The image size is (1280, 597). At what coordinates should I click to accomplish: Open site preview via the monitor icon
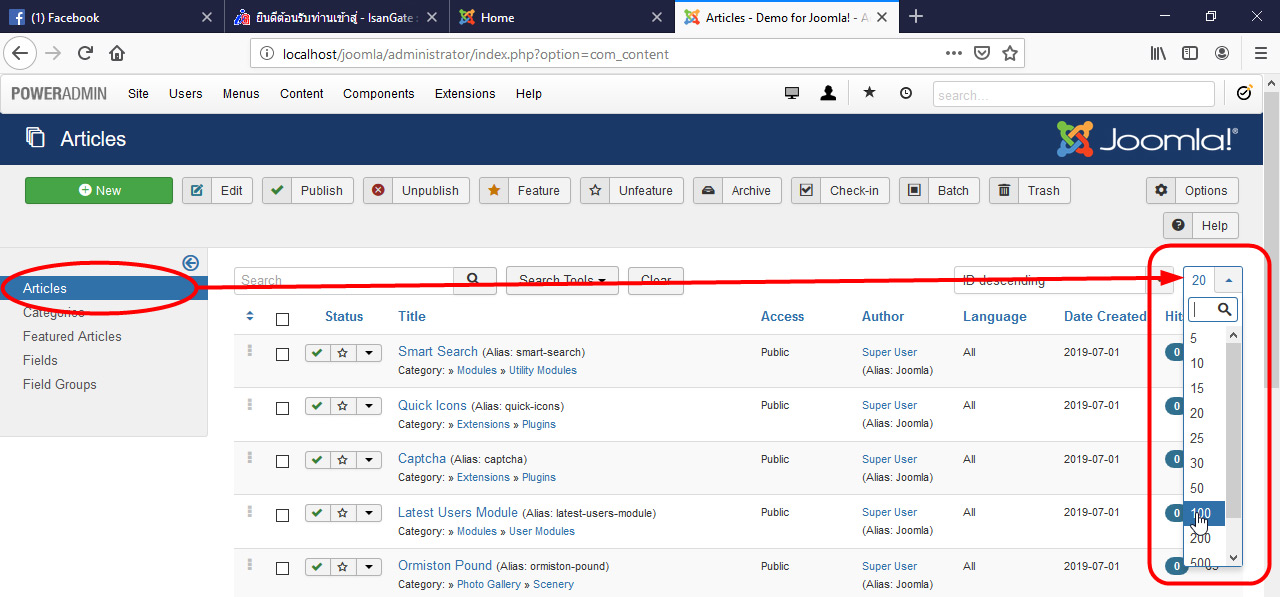pyautogui.click(x=791, y=92)
